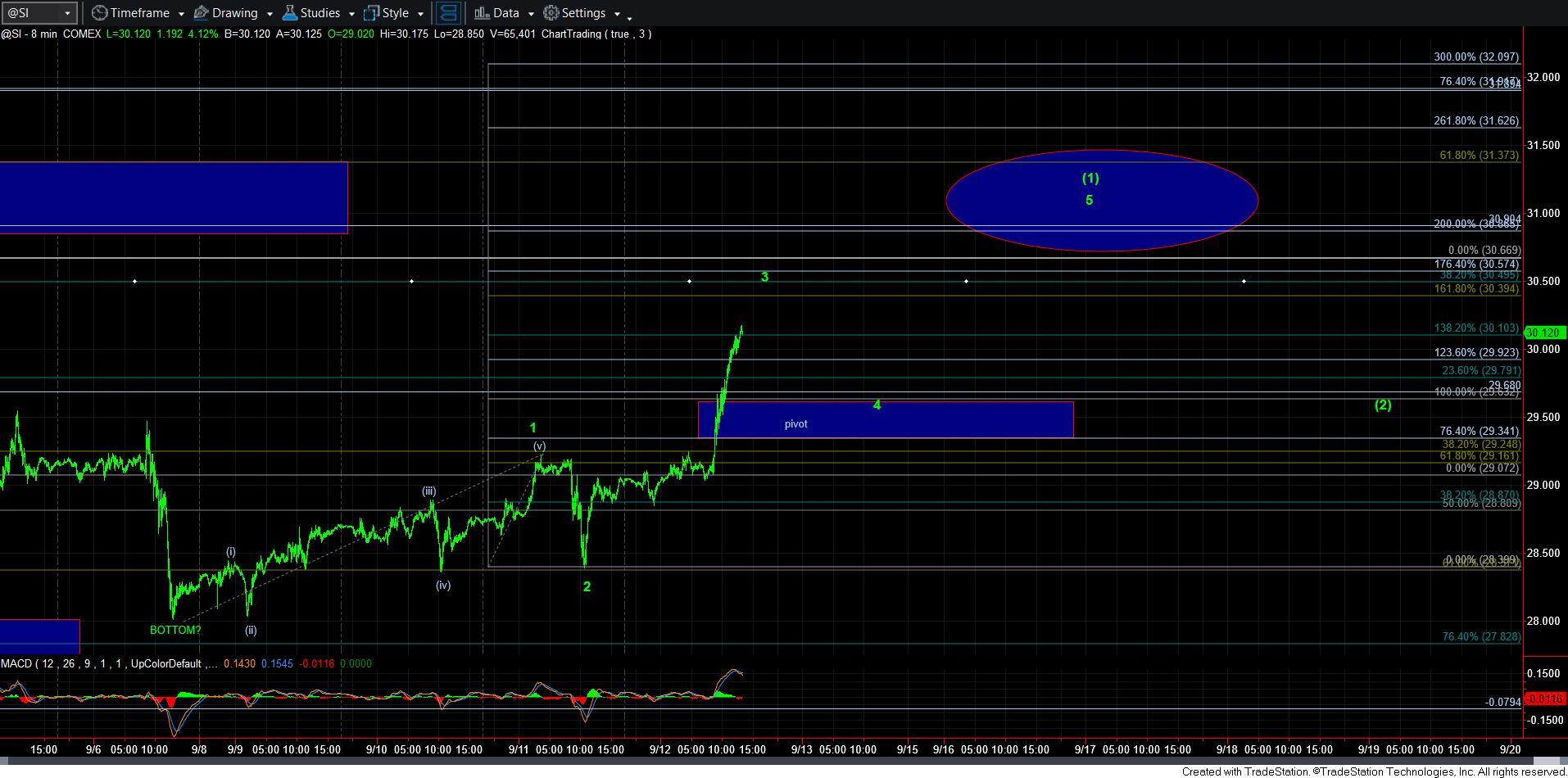This screenshot has width=1568, height=778.
Task: Click the Data bar chart icon
Action: (482, 13)
